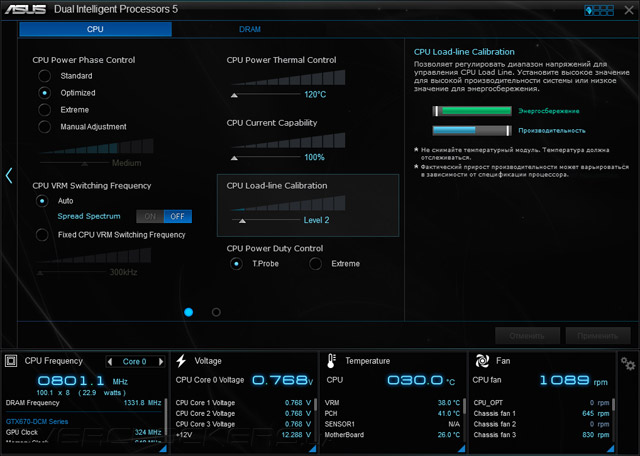Viewport: 640px width, 456px height.
Task: Click the Chassis fan 1 row
Action: (541, 414)
